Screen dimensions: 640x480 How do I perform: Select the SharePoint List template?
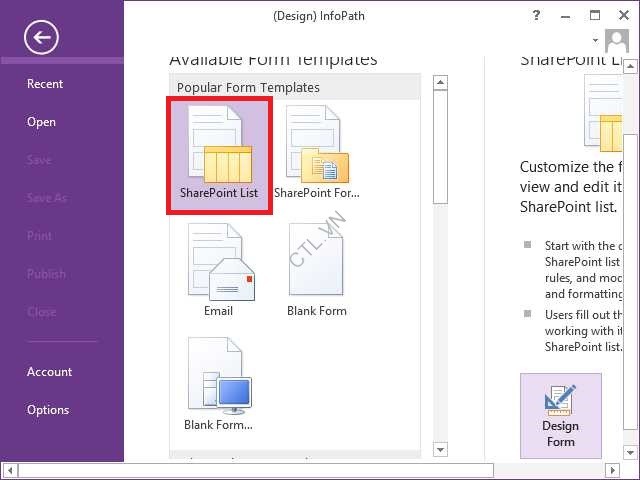point(219,155)
